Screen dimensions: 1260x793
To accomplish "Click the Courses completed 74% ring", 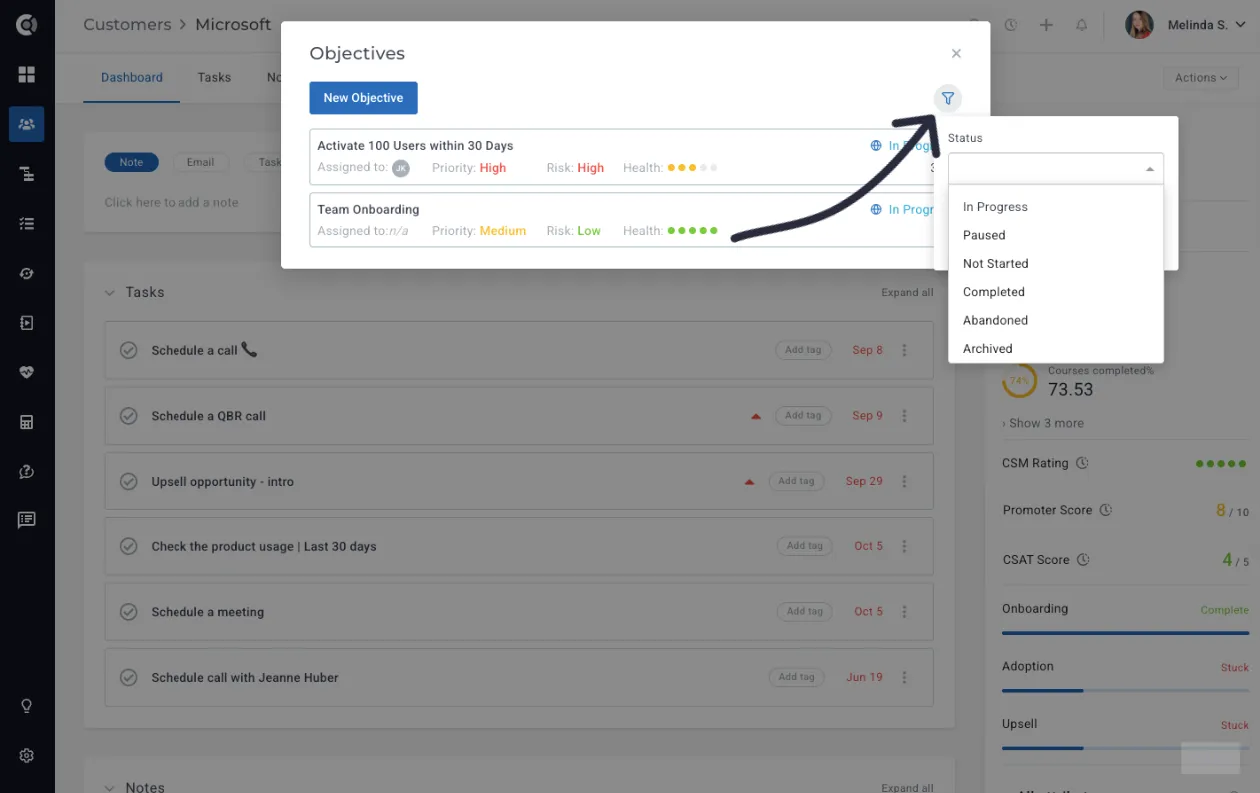I will (1020, 381).
